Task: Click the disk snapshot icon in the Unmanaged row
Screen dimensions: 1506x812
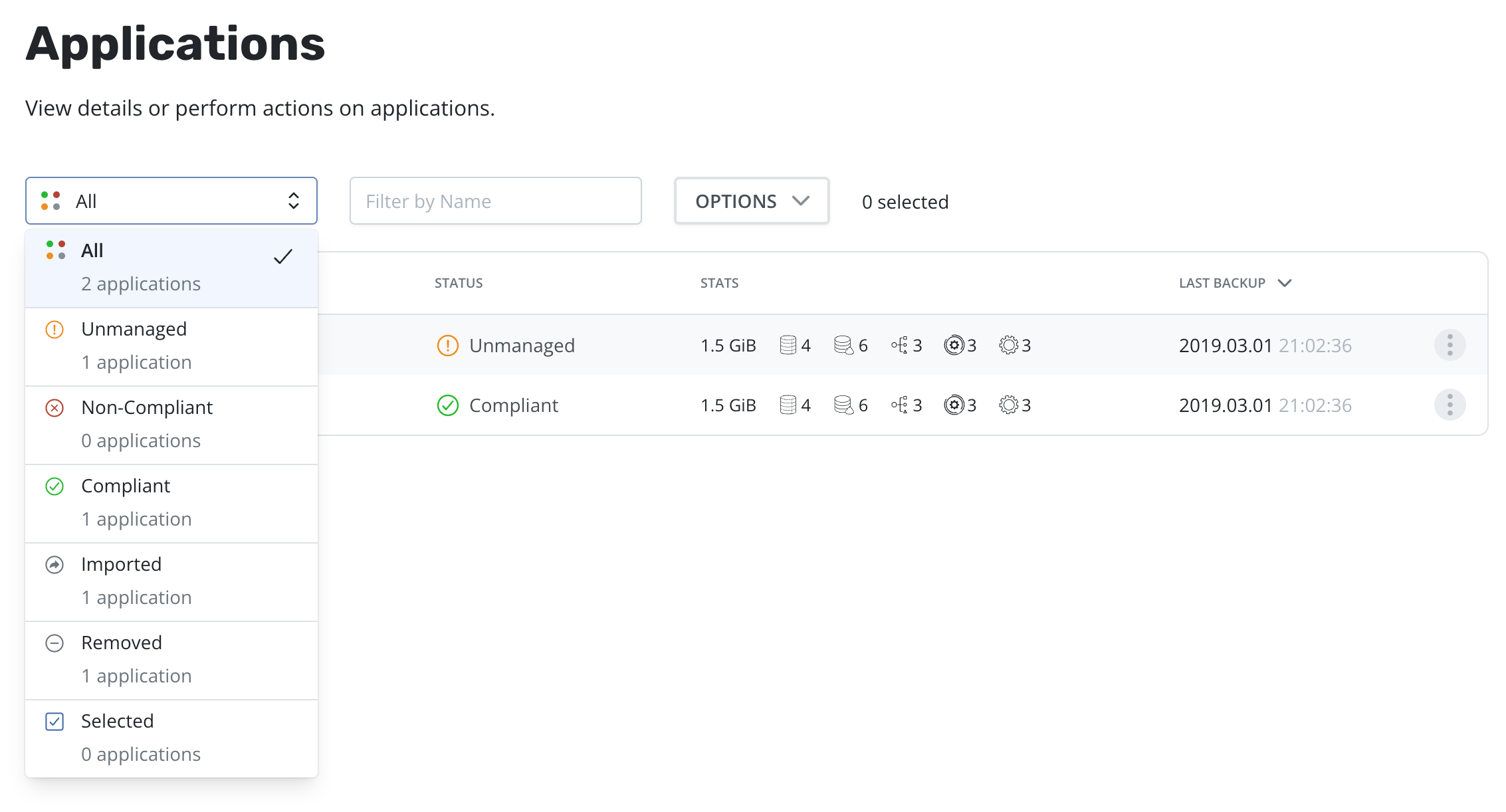Action: coord(843,346)
